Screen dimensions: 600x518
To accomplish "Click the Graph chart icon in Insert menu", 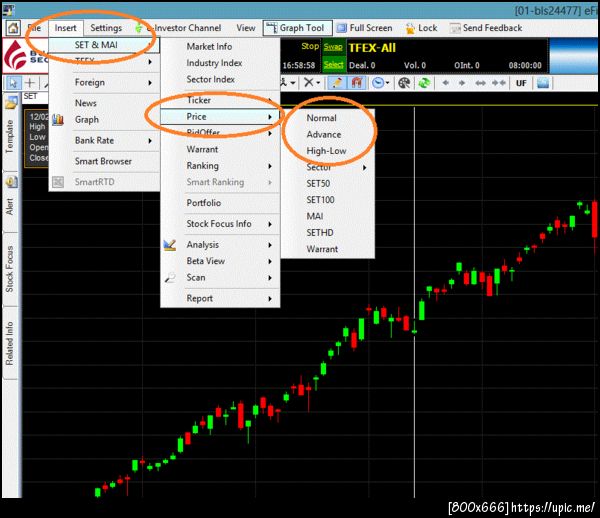I will pyautogui.click(x=58, y=120).
